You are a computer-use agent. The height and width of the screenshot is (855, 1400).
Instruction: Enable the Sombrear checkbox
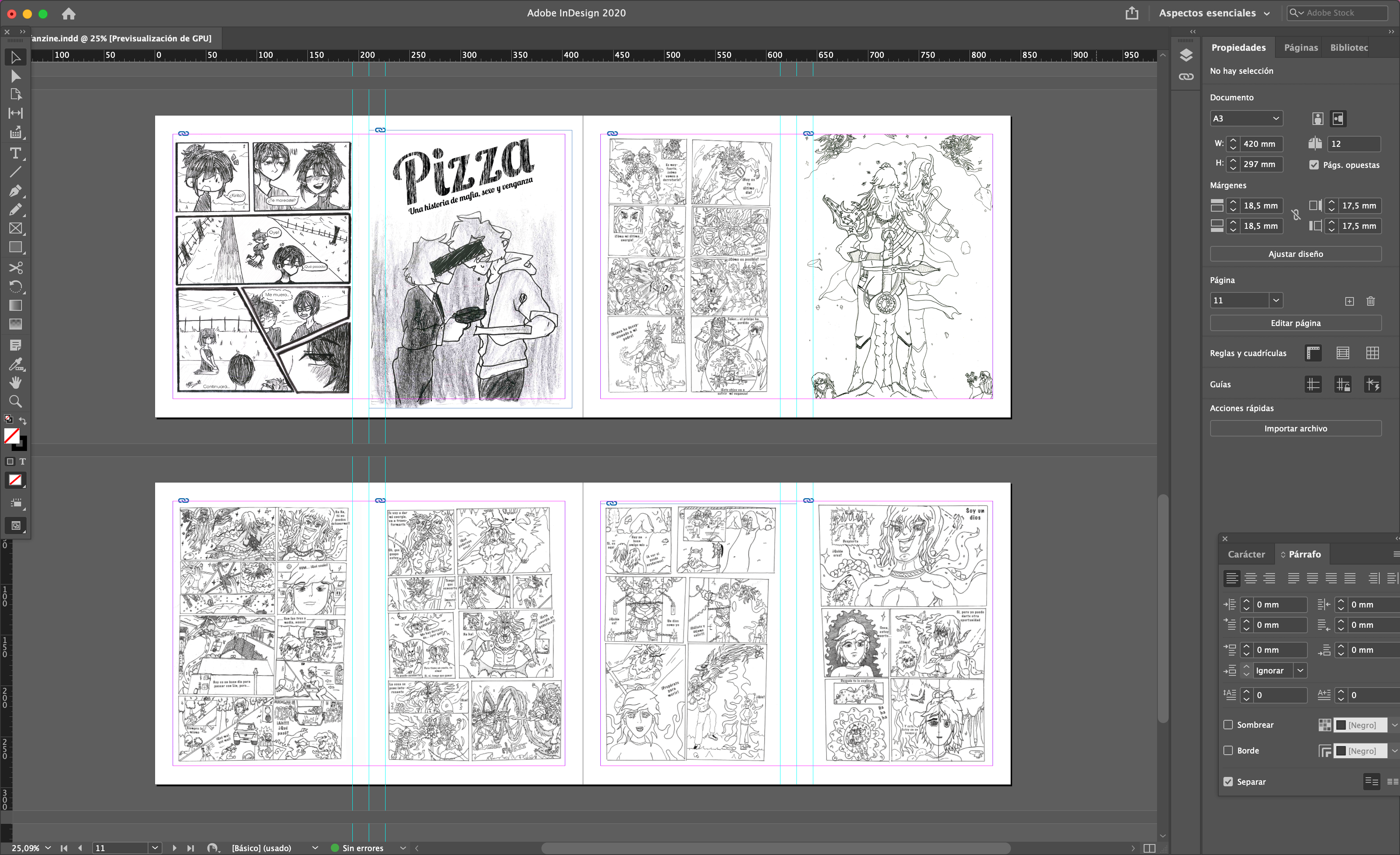click(1228, 725)
